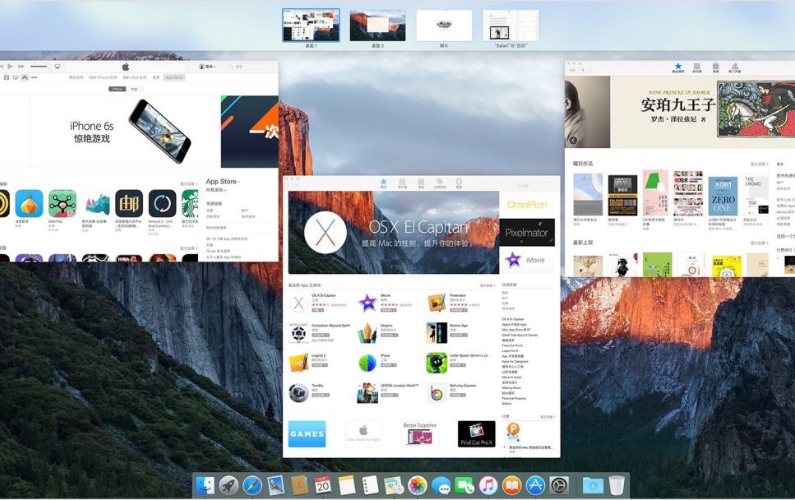Open Safari compass icon in Dock
This screenshot has height=500, width=795.
[252, 485]
